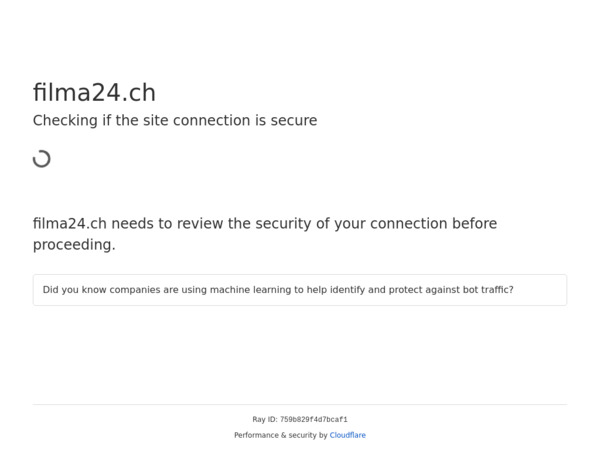Click 'connection before' in the review paragraph
The width and height of the screenshot is (600, 450).
pos(434,223)
